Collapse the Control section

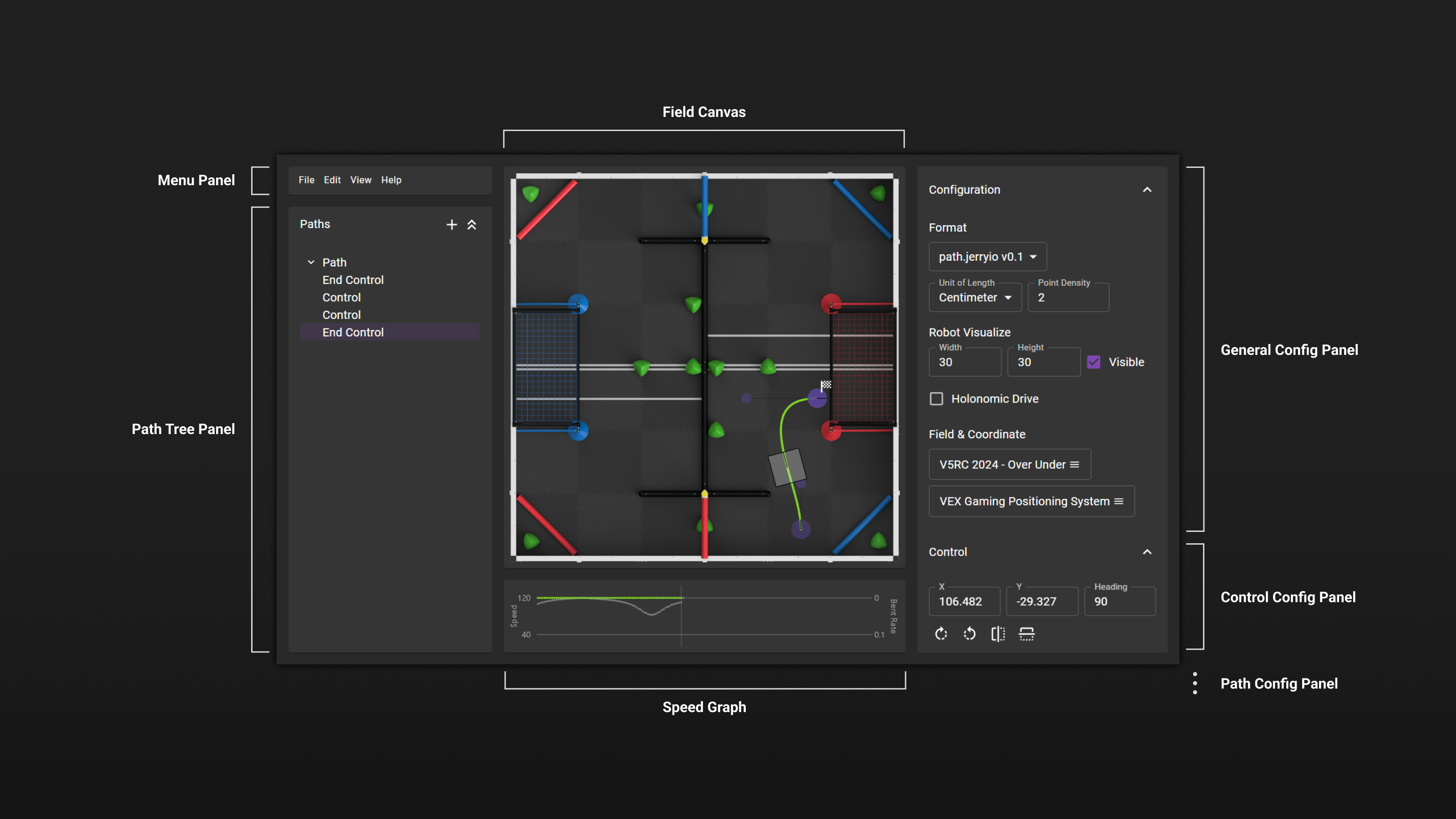(x=1147, y=552)
